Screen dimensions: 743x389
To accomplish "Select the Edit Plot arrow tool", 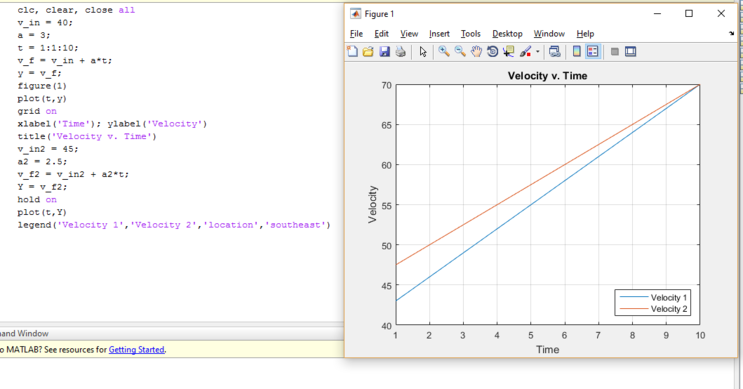I will point(423,52).
